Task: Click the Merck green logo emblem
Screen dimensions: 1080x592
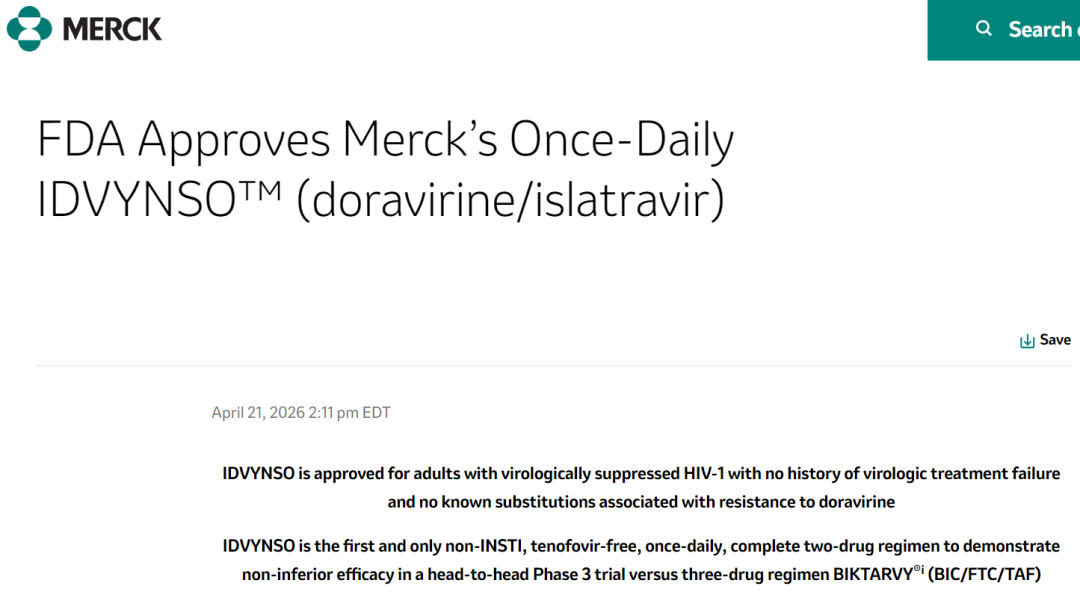Action: coord(29,28)
